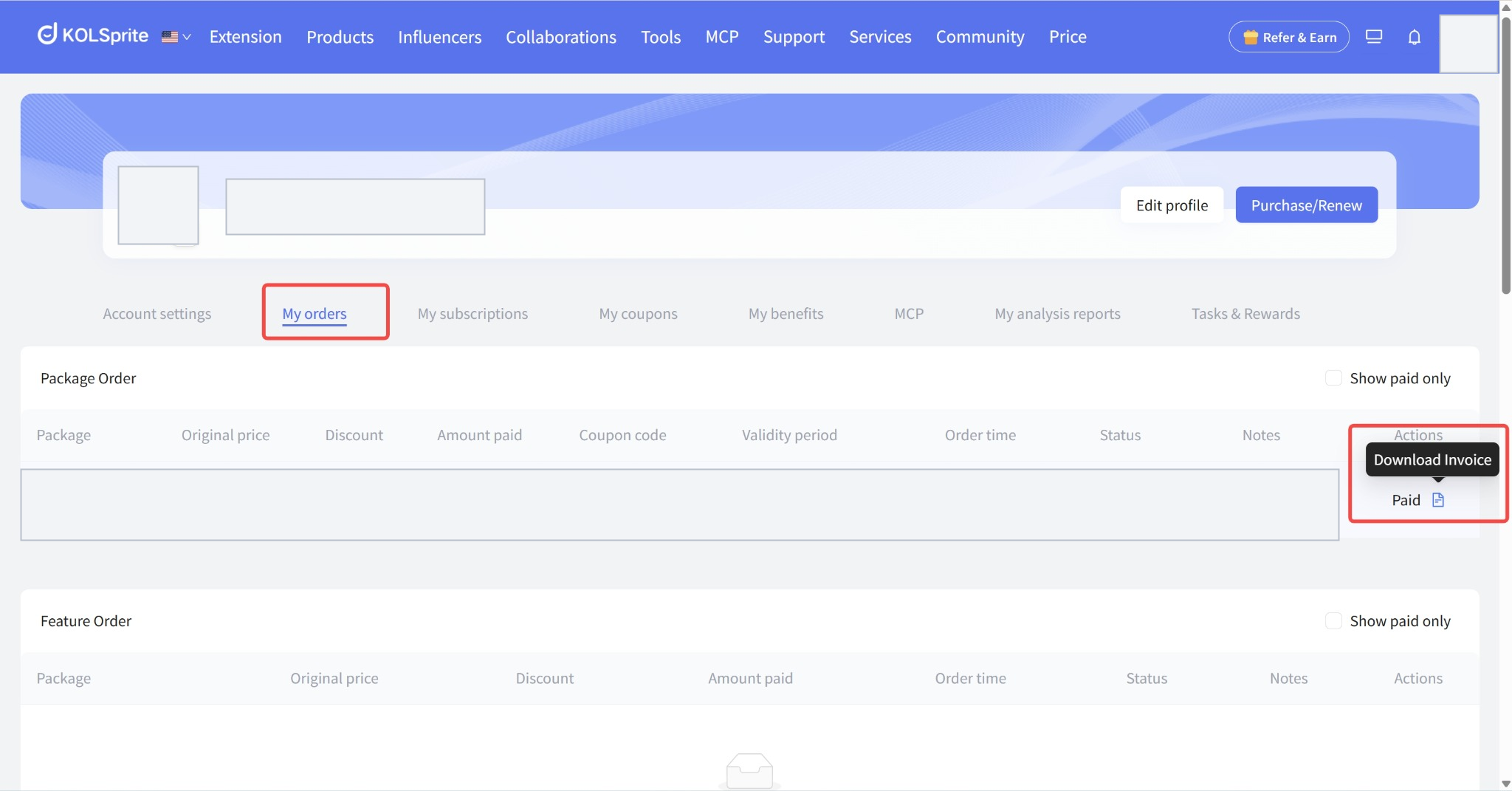This screenshot has width=1512, height=791.
Task: Click the Edit profile button
Action: click(1172, 205)
